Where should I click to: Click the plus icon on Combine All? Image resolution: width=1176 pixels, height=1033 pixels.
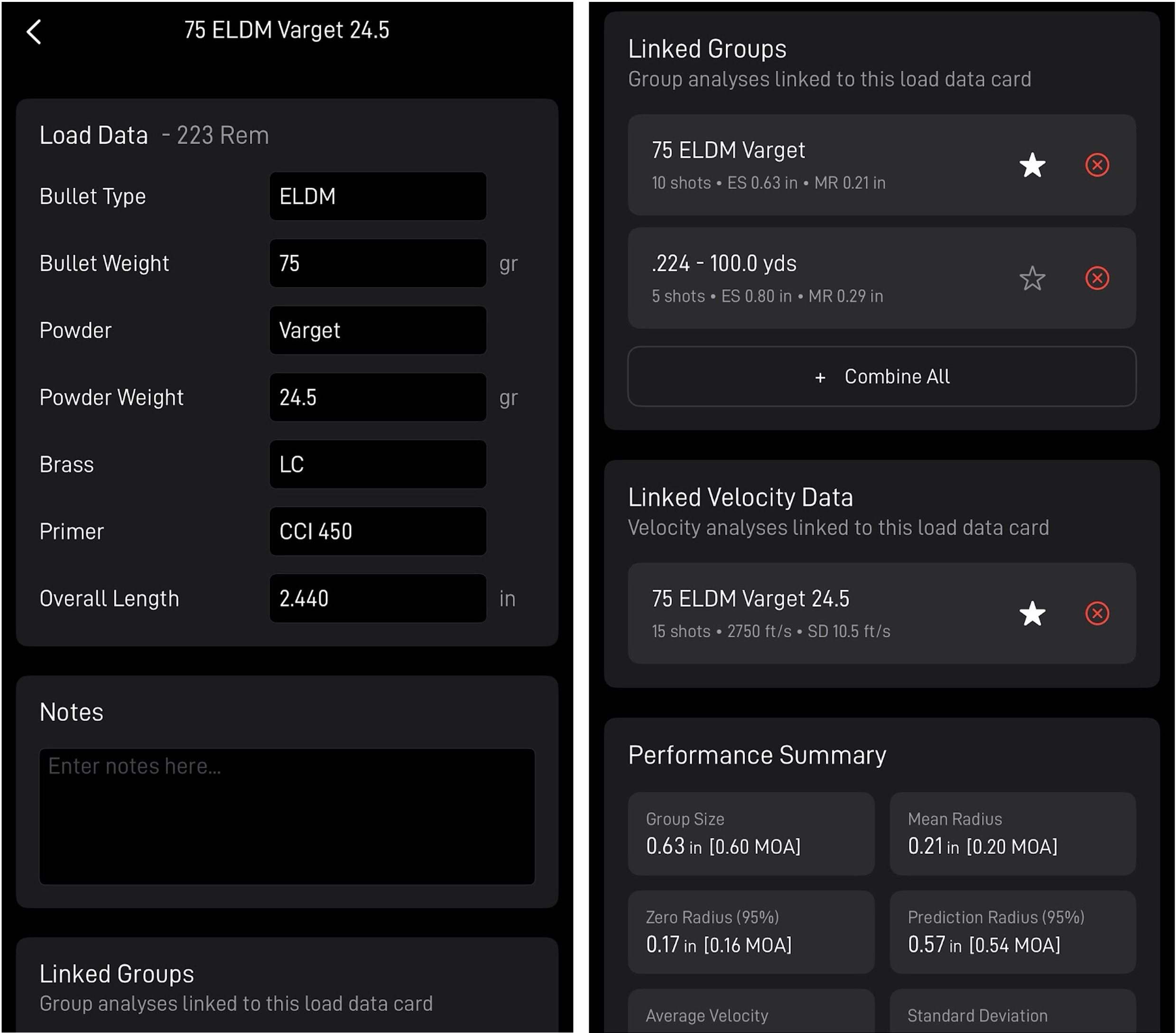[819, 377]
